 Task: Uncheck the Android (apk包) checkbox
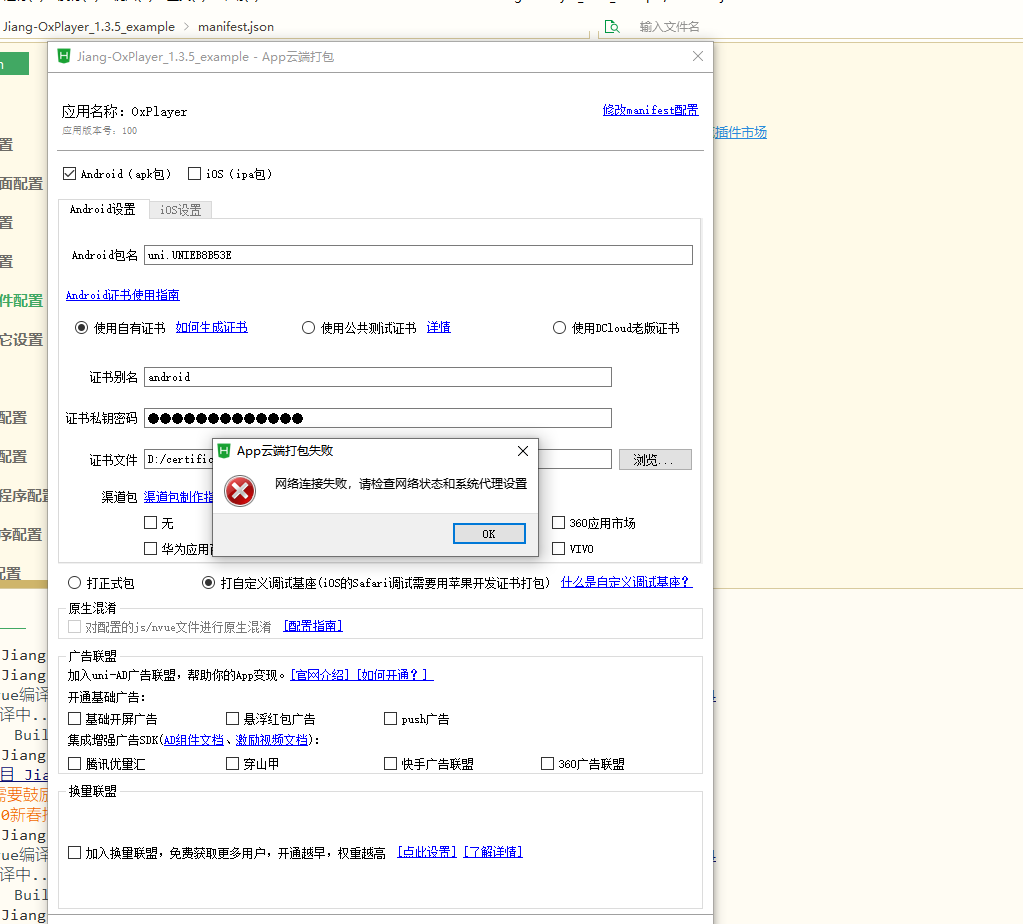click(x=70, y=174)
